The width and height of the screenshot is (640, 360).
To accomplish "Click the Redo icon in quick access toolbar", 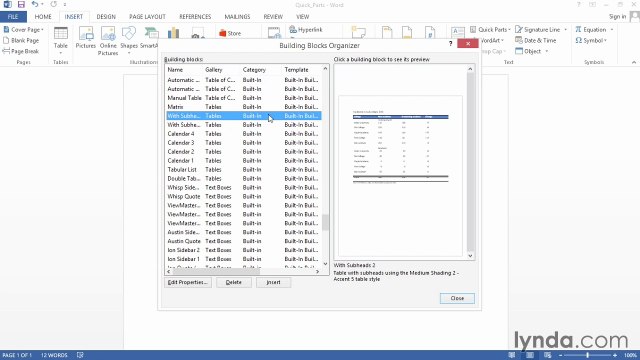I will click(53, 4).
